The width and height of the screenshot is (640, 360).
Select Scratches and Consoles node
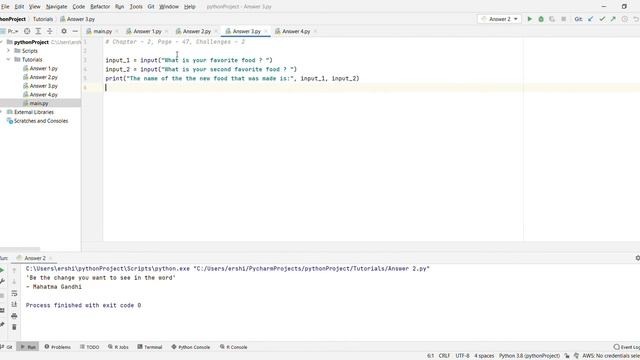click(x=41, y=121)
